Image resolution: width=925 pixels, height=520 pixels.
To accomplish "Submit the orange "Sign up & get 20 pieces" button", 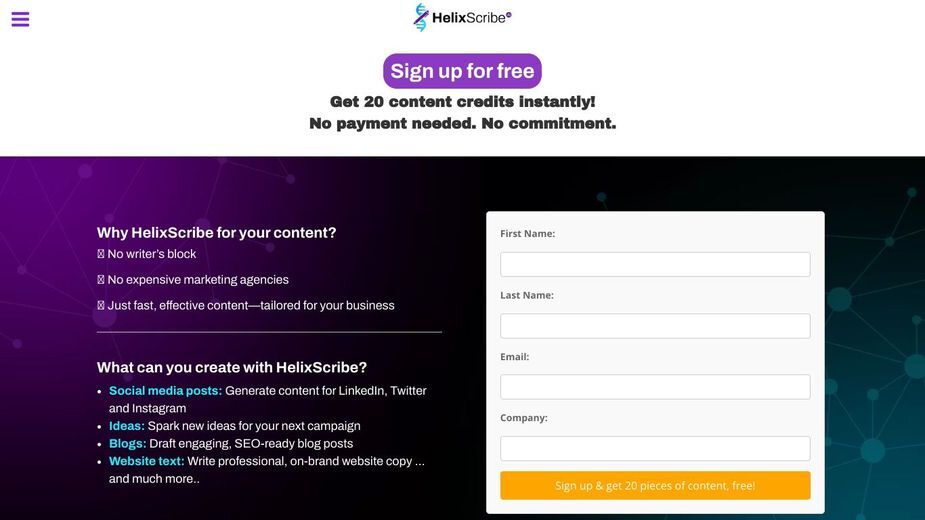I will [x=655, y=485].
